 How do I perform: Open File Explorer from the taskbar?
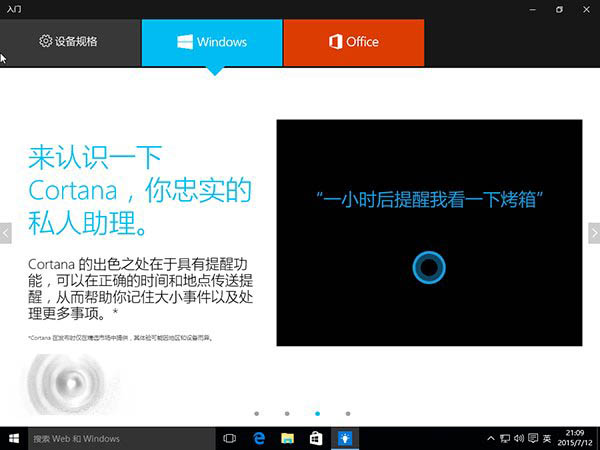tap(287, 439)
